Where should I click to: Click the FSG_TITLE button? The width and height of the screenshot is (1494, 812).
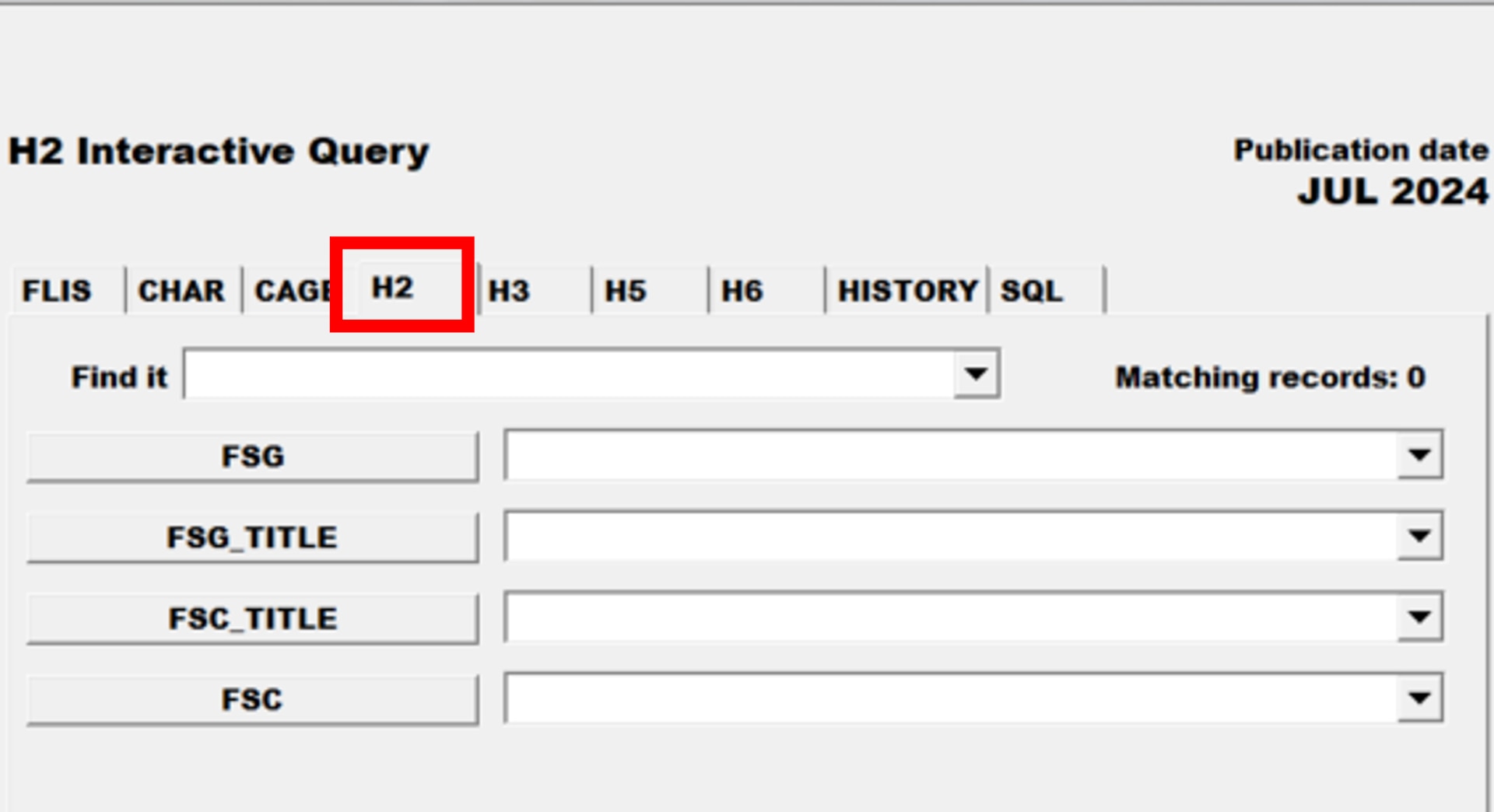[x=253, y=537]
